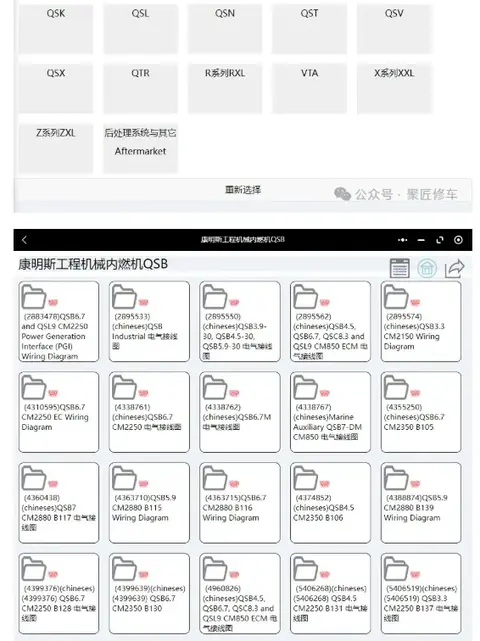Open folder icon for (2883478) QSB6.7 PGI
Screen dimensions: 480x641
click(34, 297)
